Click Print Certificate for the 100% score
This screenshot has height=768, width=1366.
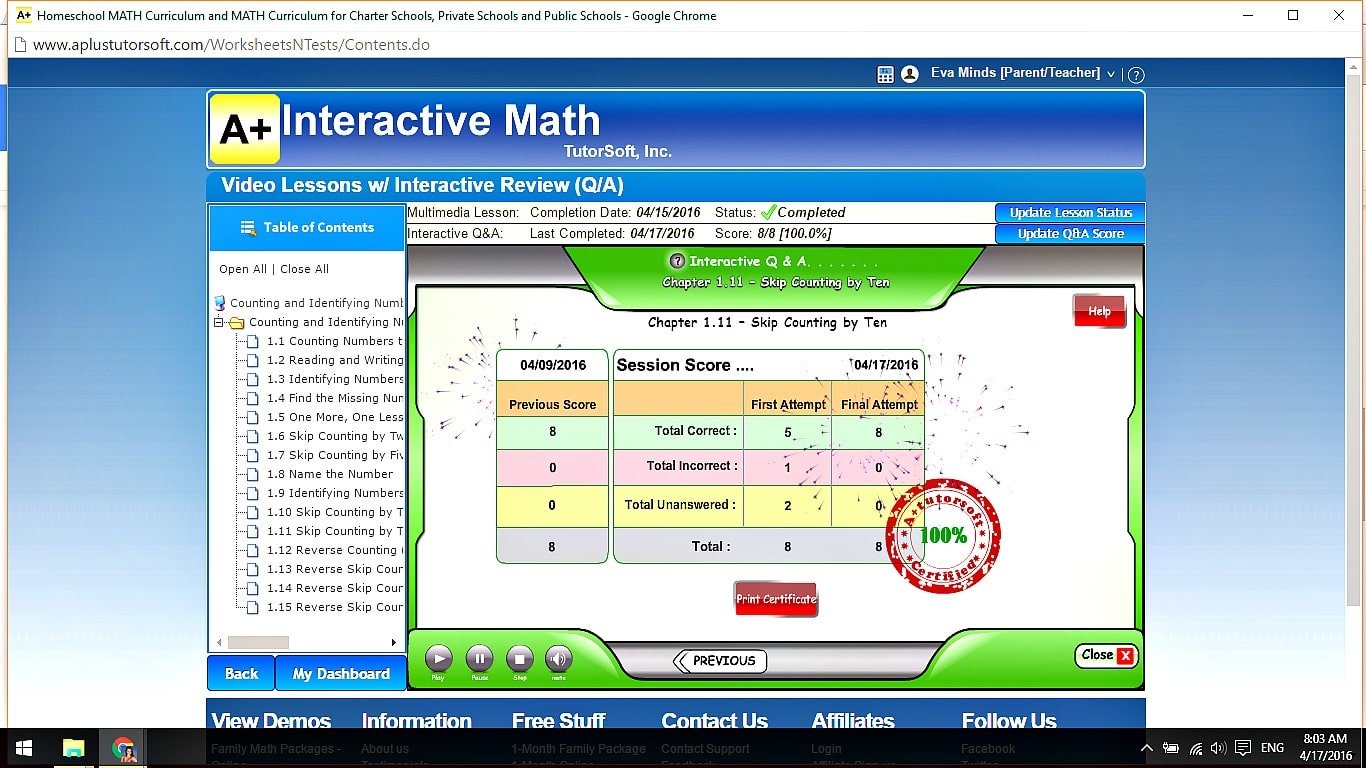coord(776,598)
